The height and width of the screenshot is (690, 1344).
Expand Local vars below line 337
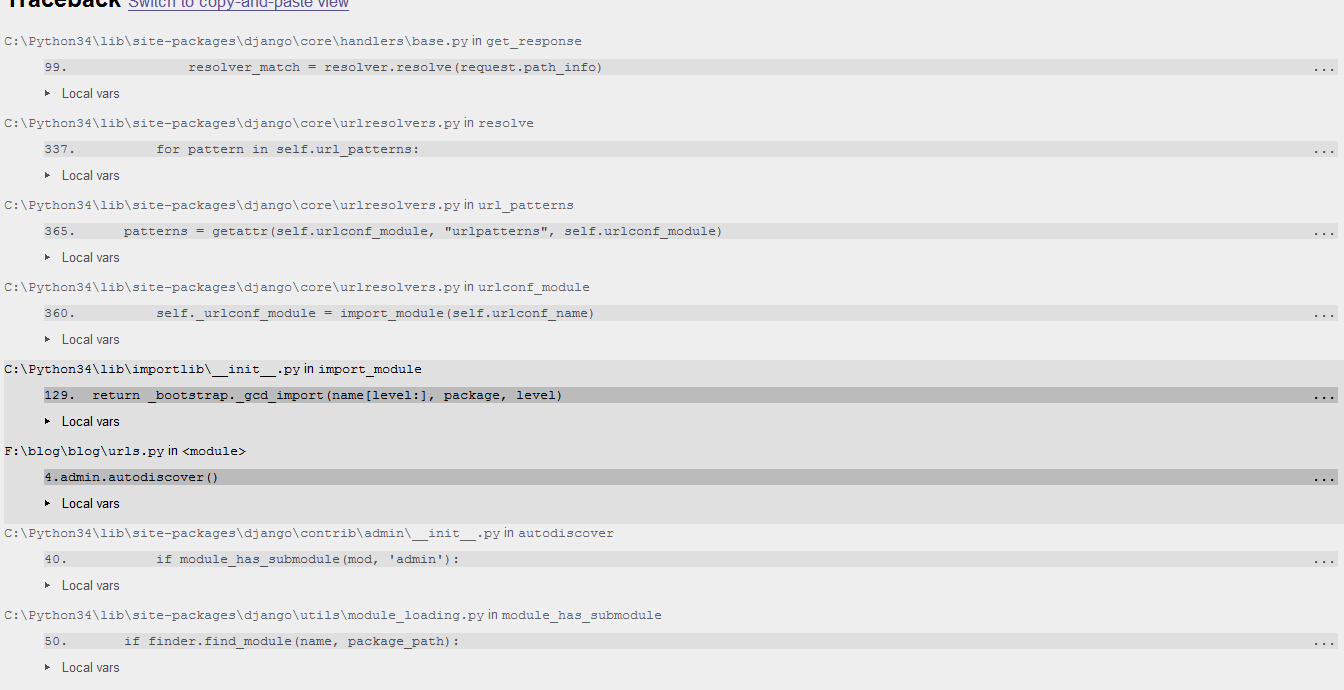pos(90,175)
